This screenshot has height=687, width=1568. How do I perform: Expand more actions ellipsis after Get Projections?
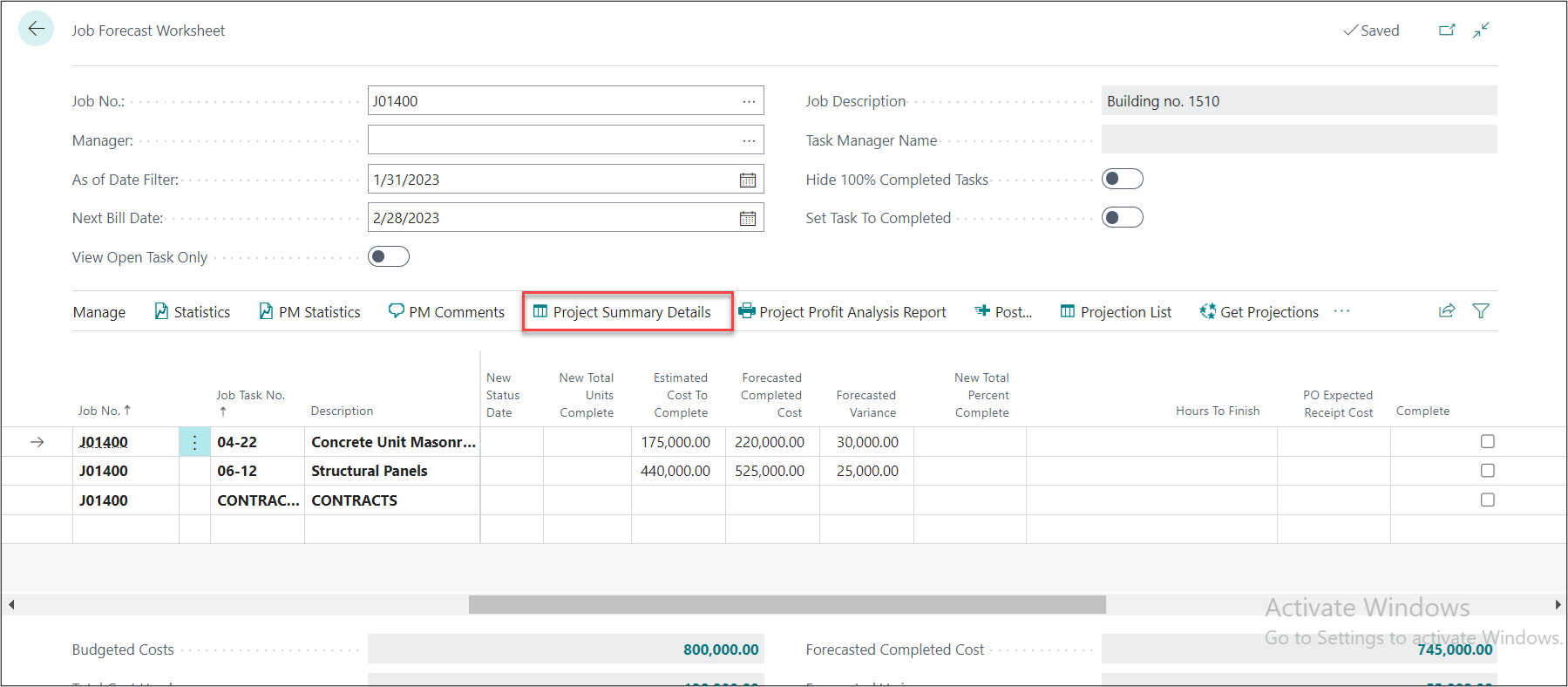click(x=1341, y=311)
